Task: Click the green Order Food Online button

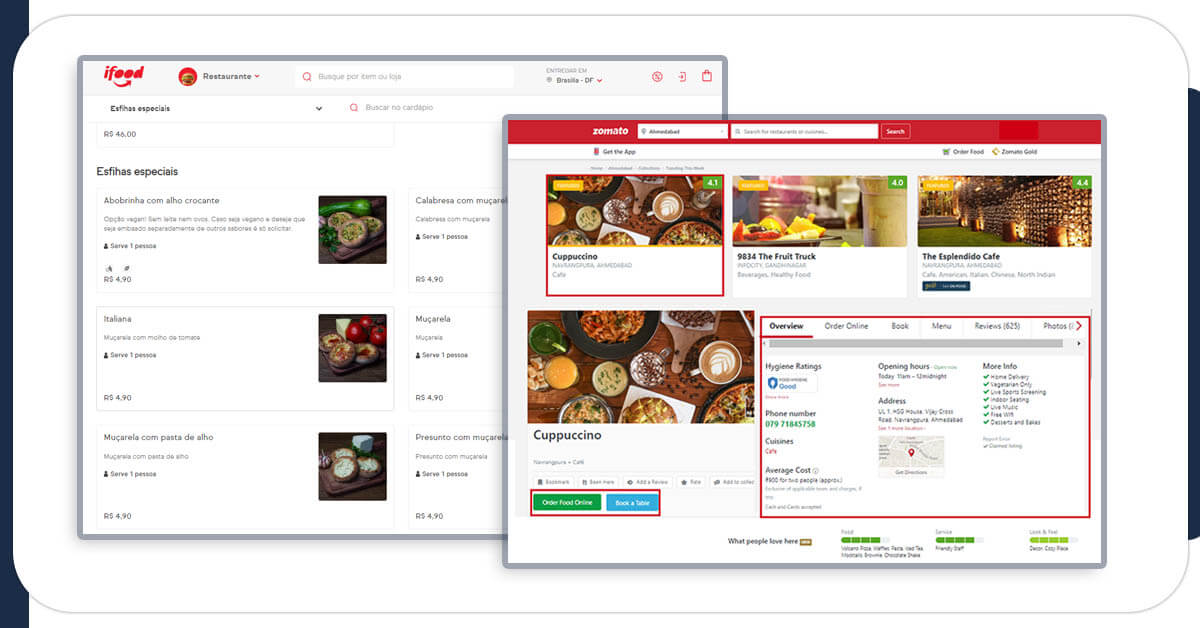Action: 567,502
